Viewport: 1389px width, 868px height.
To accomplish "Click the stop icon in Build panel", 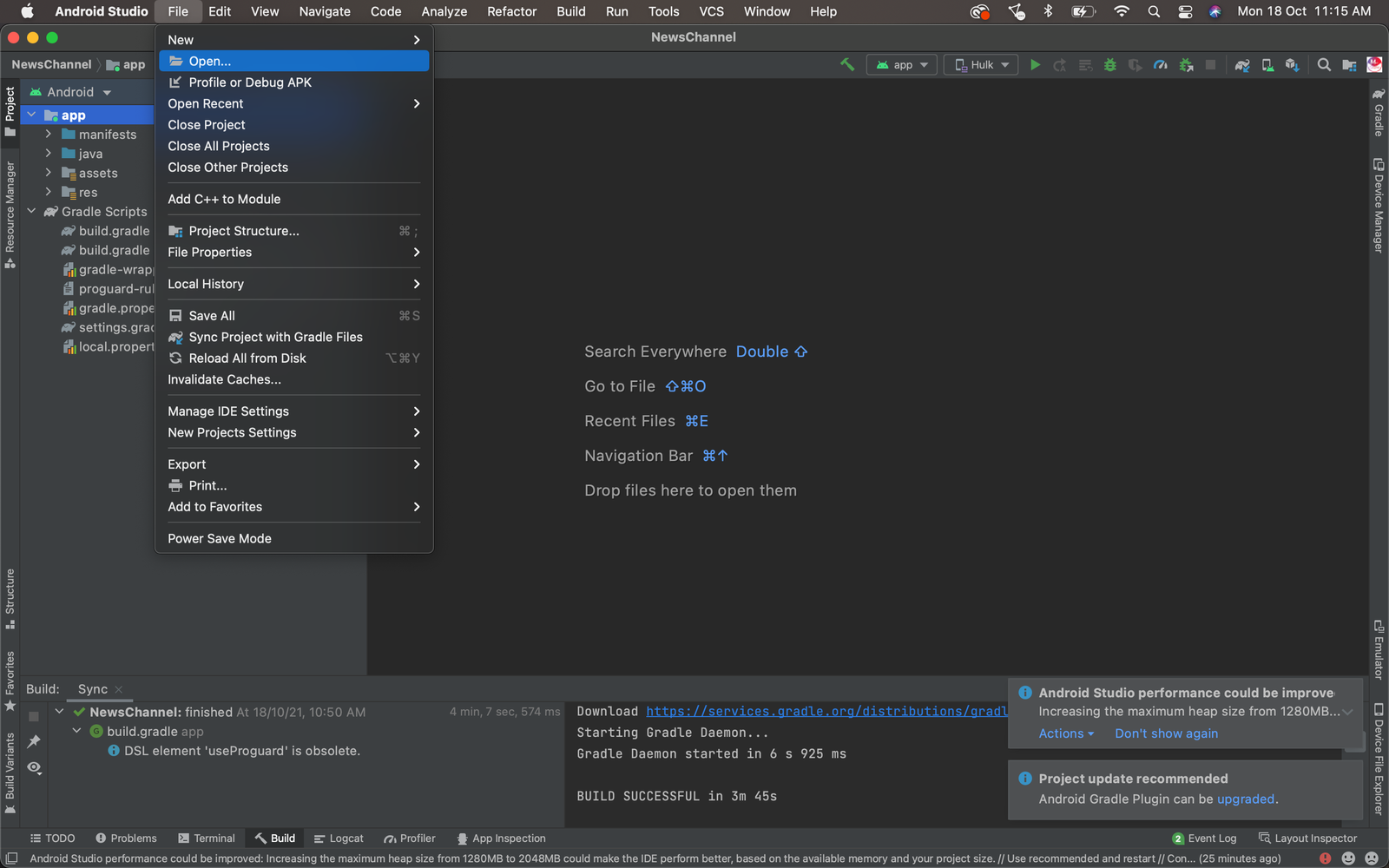I will [x=34, y=716].
